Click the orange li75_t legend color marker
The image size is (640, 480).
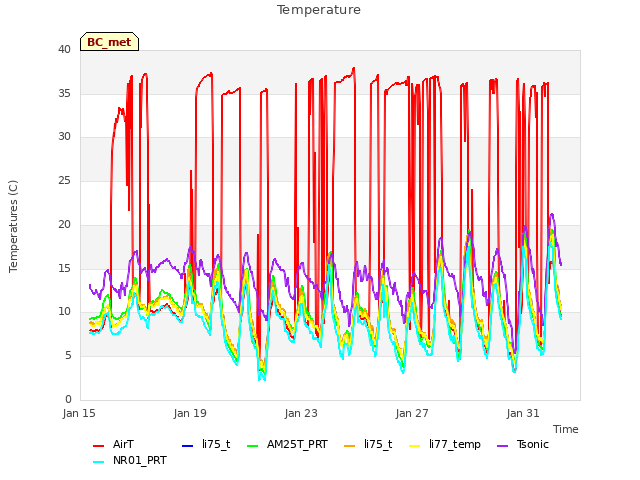pos(350,445)
